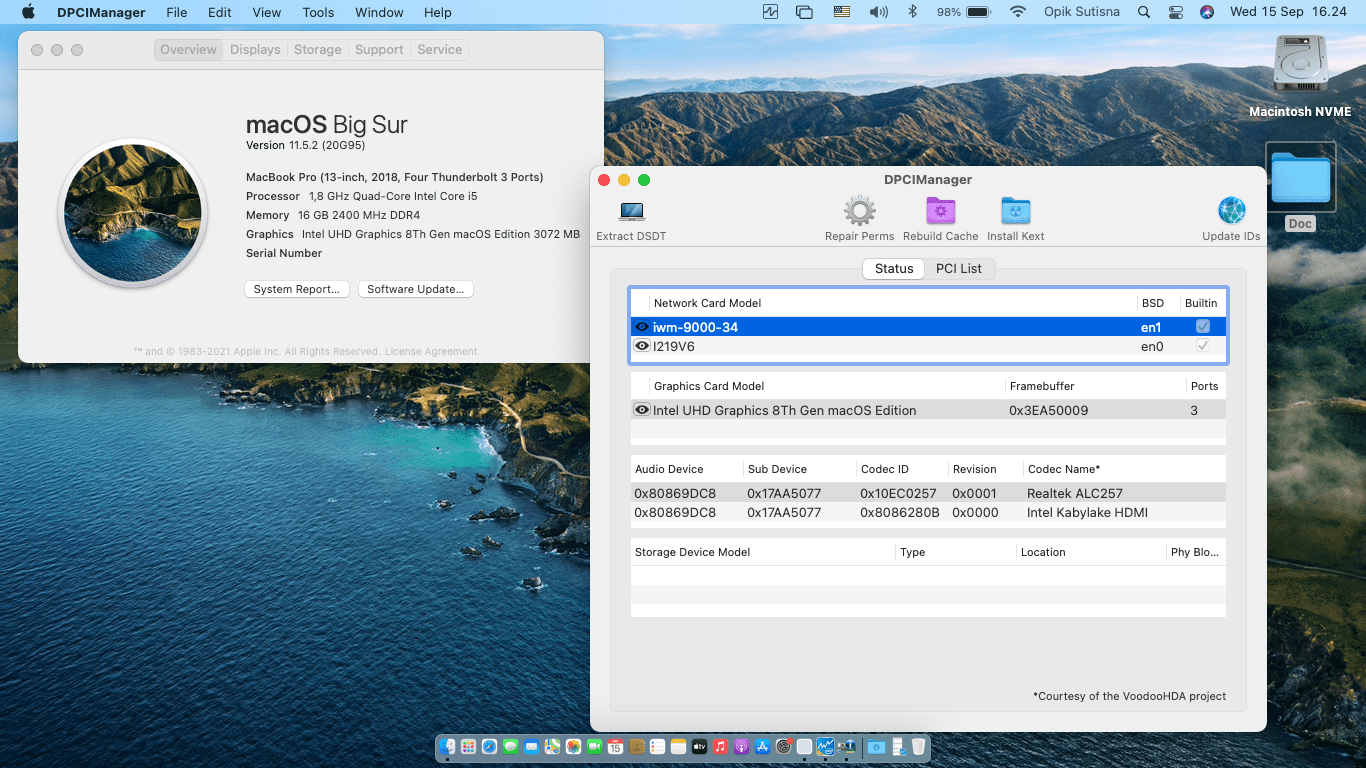Click the Rebuild Cache toolbar icon
Image resolution: width=1366 pixels, height=768 pixels.
click(941, 211)
